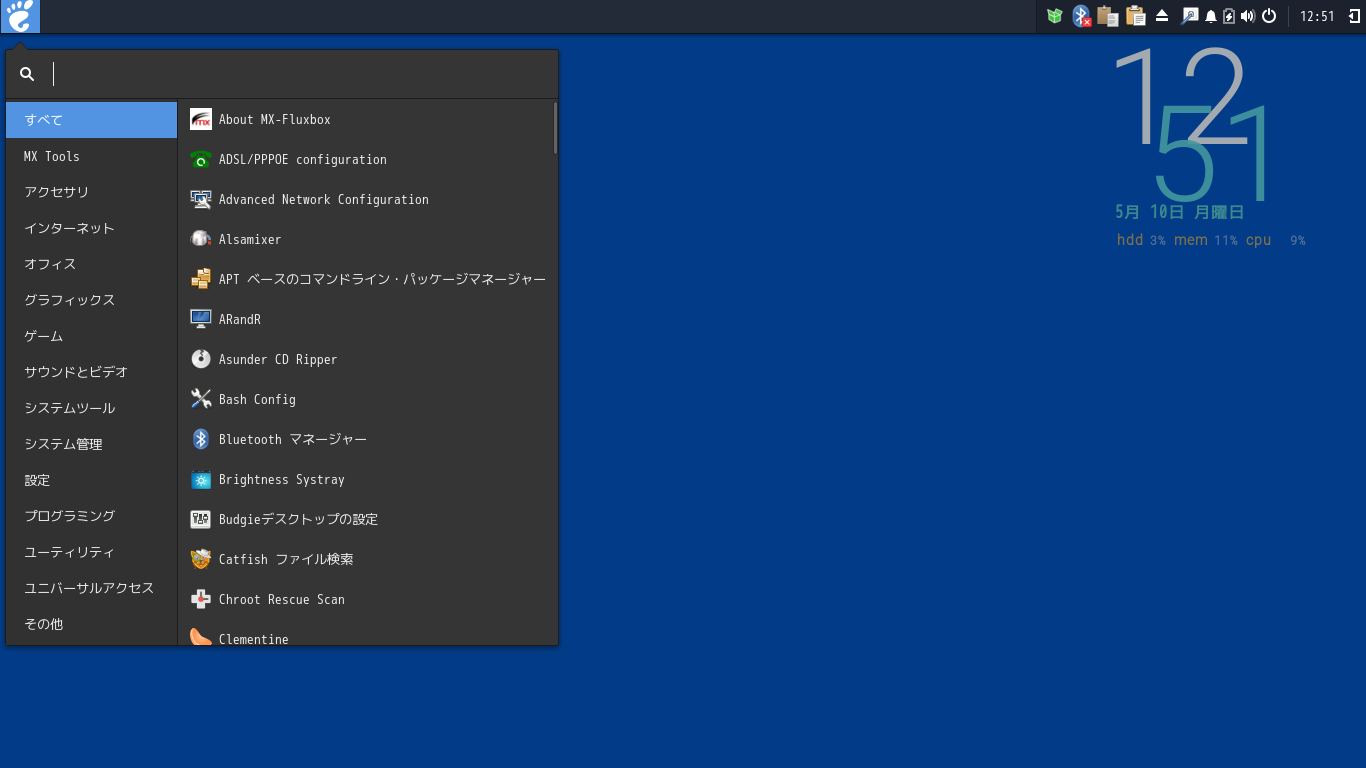Click the logout icon beside the clock

[x=1355, y=16]
